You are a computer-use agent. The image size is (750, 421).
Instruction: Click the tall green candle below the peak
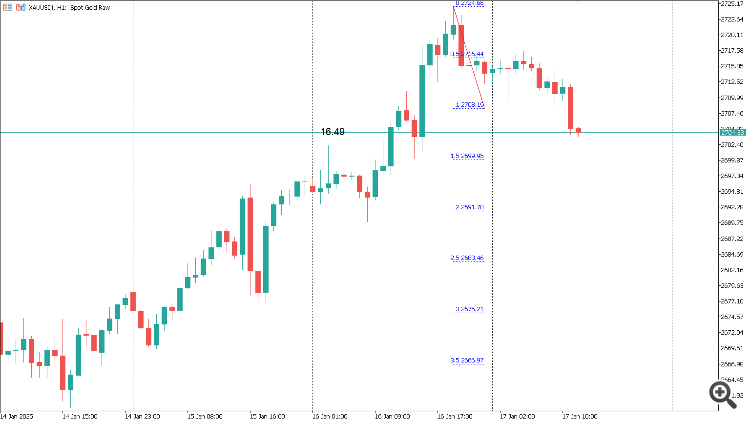pos(423,100)
